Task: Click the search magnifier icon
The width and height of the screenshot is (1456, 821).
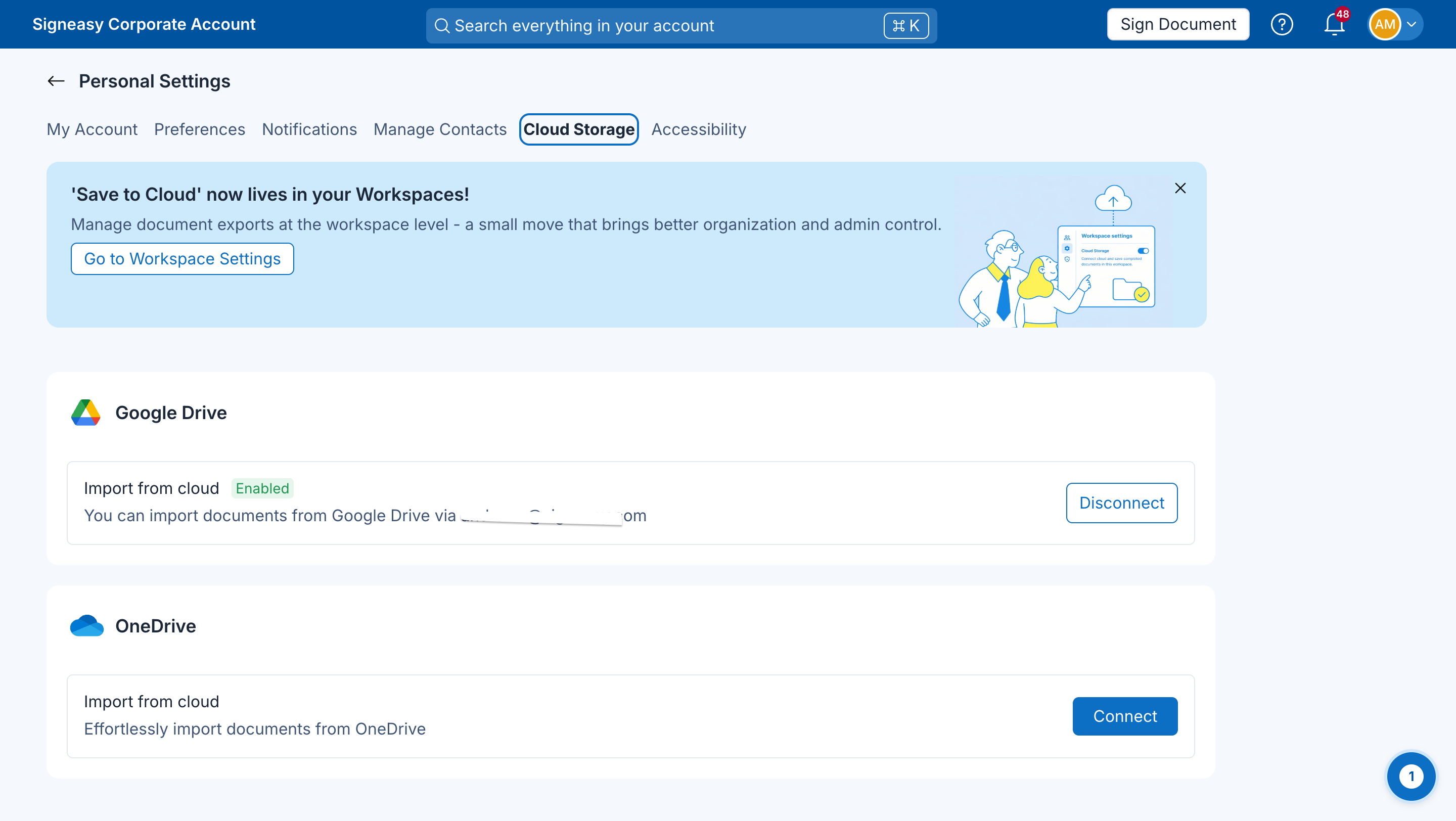Action: pyautogui.click(x=442, y=25)
